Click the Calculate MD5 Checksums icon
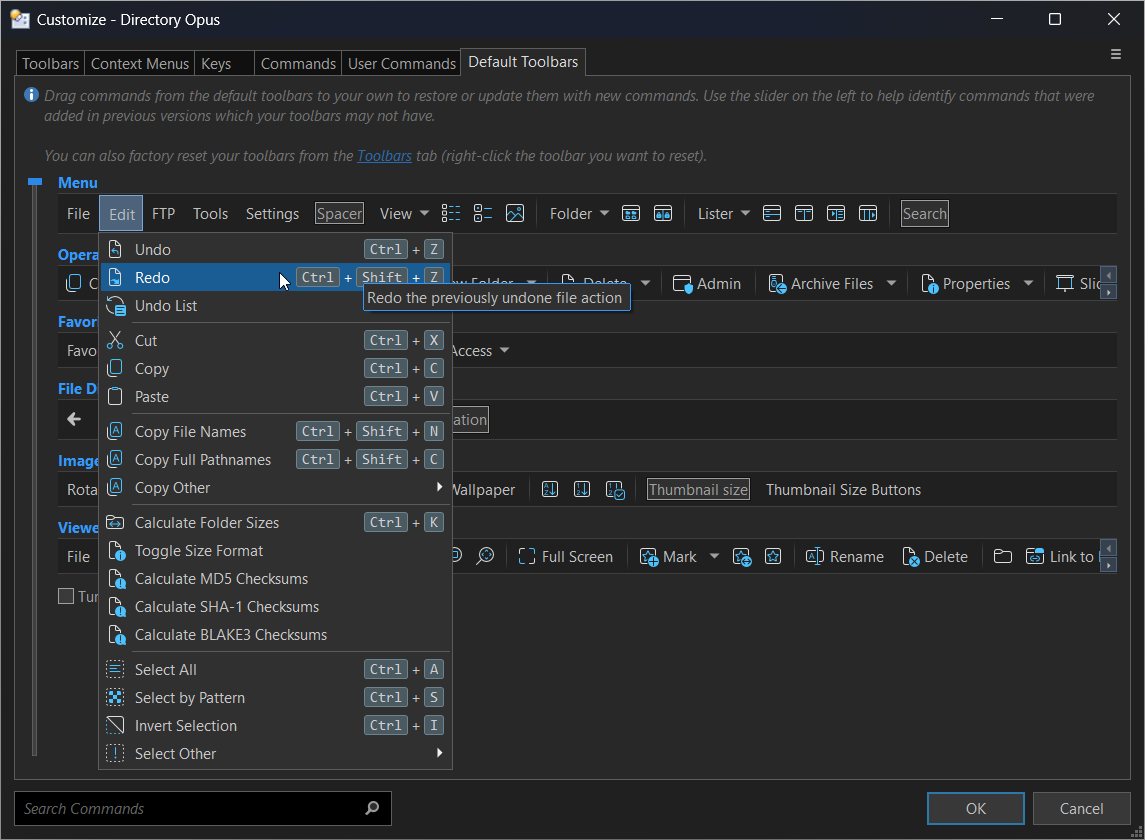Screen dimensions: 1145x840 (x=115, y=579)
